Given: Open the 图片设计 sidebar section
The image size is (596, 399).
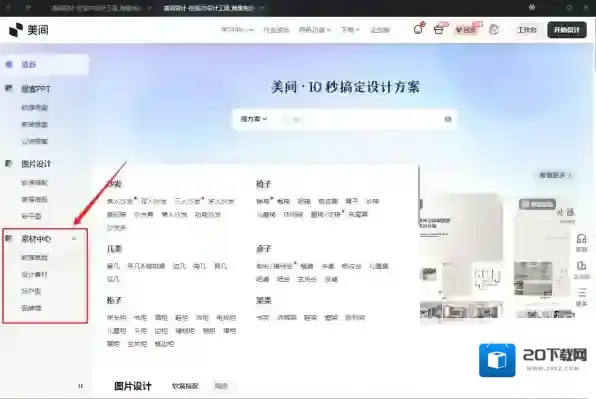Looking at the screenshot, I should pyautogui.click(x=36, y=164).
